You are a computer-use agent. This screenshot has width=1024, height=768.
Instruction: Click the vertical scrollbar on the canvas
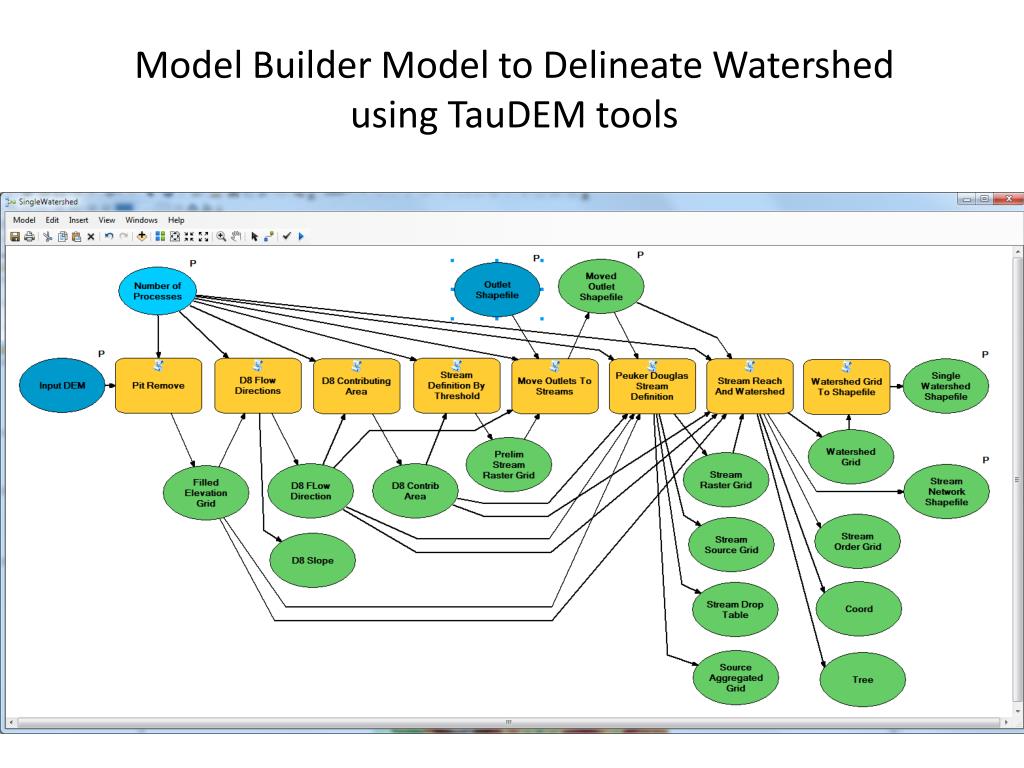(x=1017, y=479)
